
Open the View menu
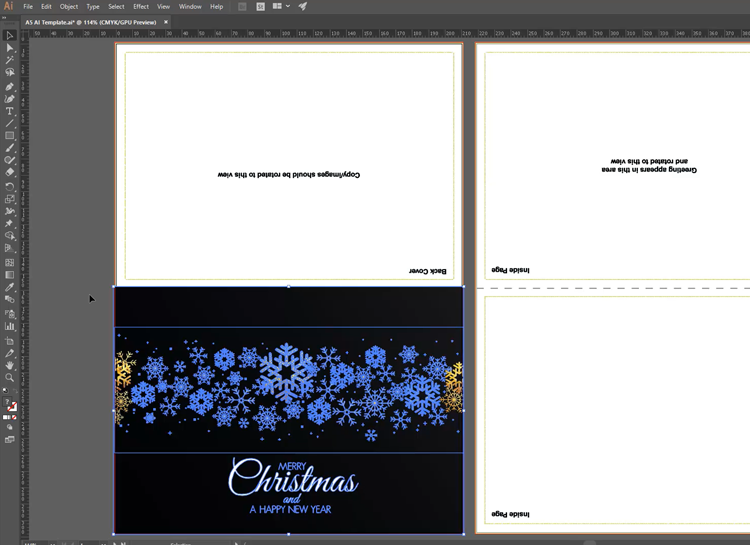click(164, 7)
